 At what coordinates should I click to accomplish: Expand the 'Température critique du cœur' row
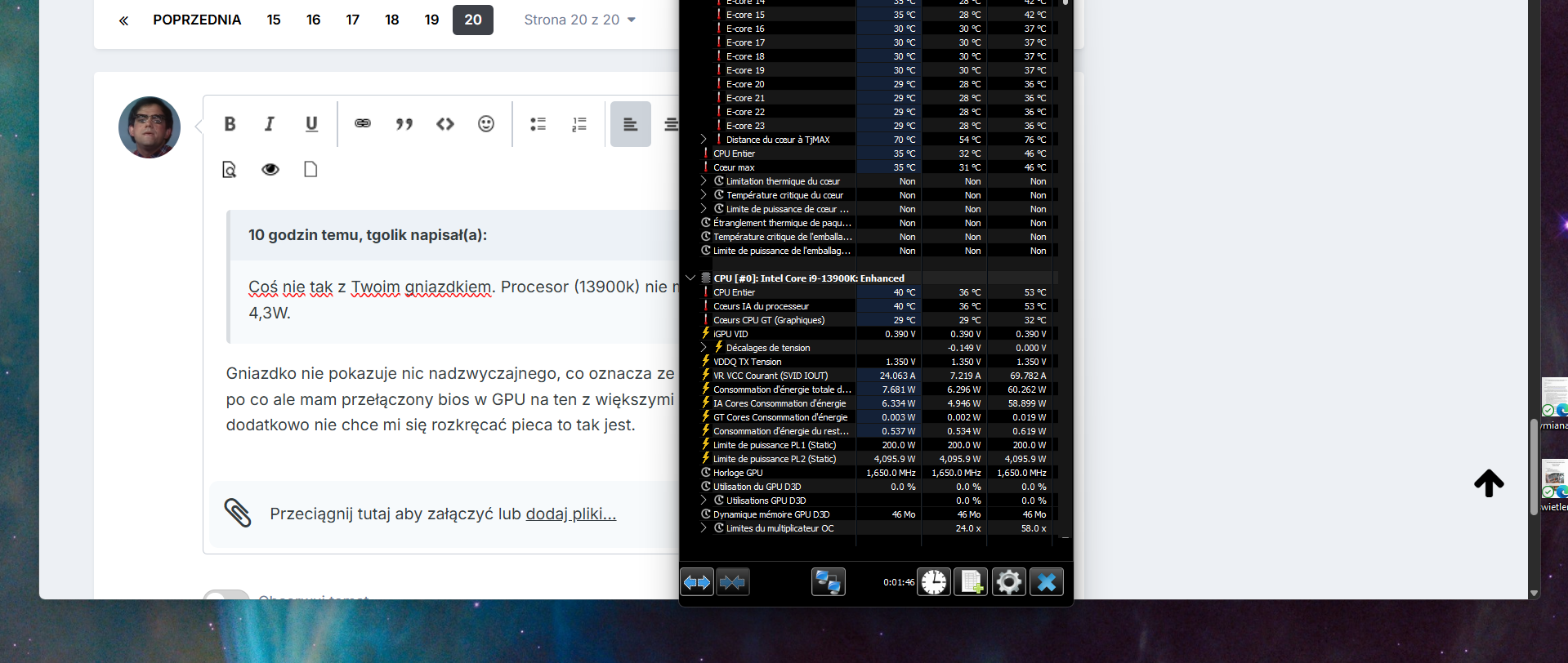pos(704,195)
